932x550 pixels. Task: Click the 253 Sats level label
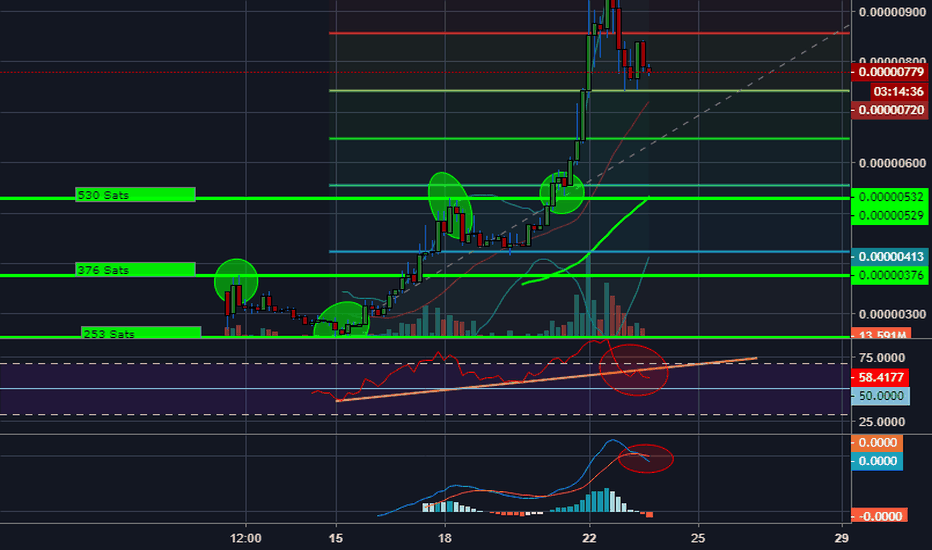point(141,332)
